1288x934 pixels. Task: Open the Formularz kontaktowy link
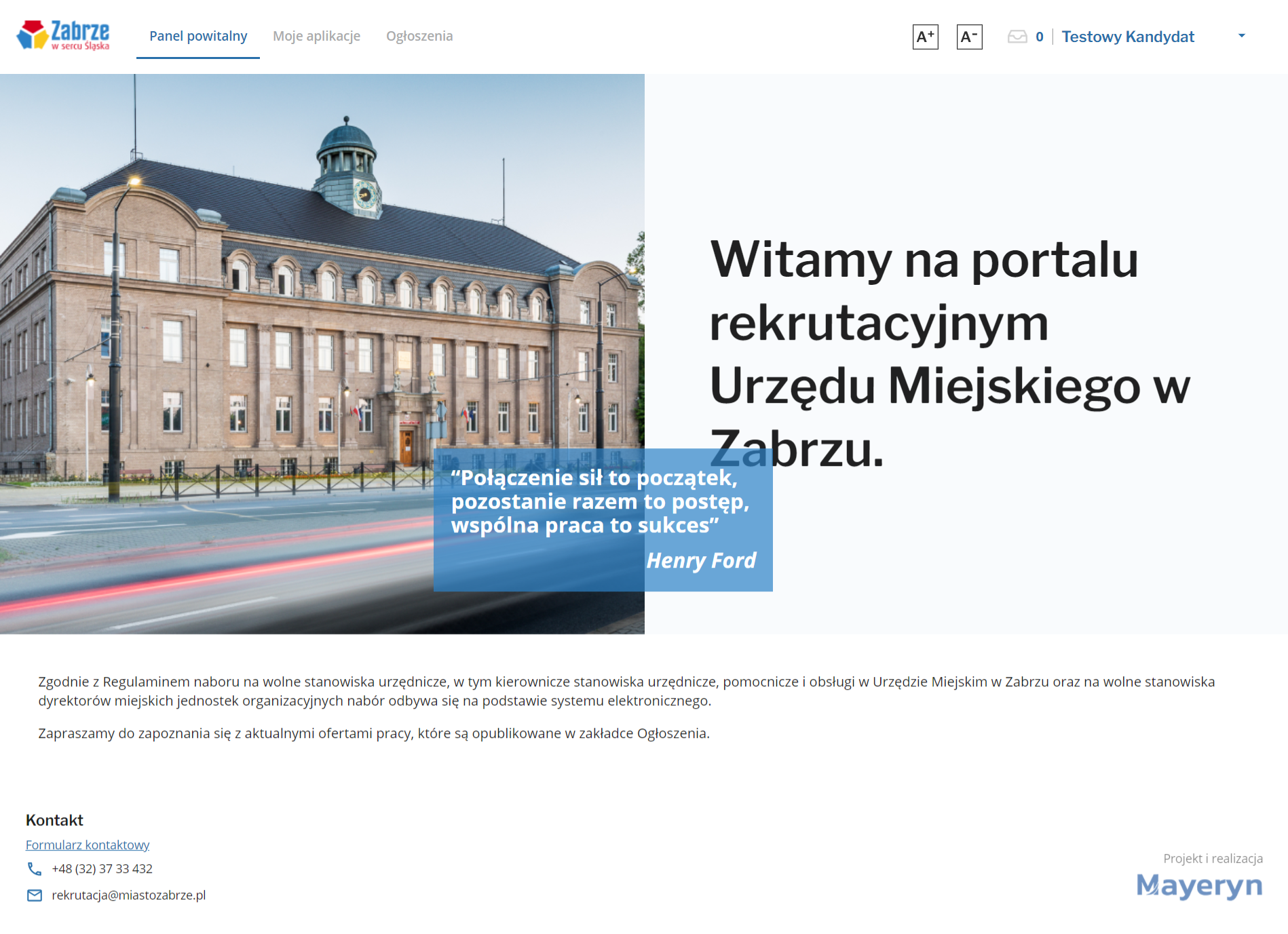coord(88,844)
